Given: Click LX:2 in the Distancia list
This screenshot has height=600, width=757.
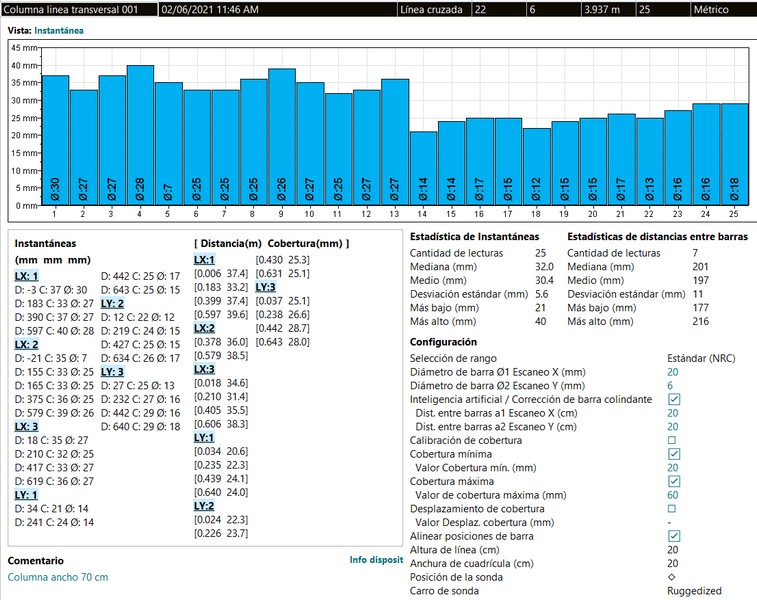Looking at the screenshot, I should (x=204, y=328).
